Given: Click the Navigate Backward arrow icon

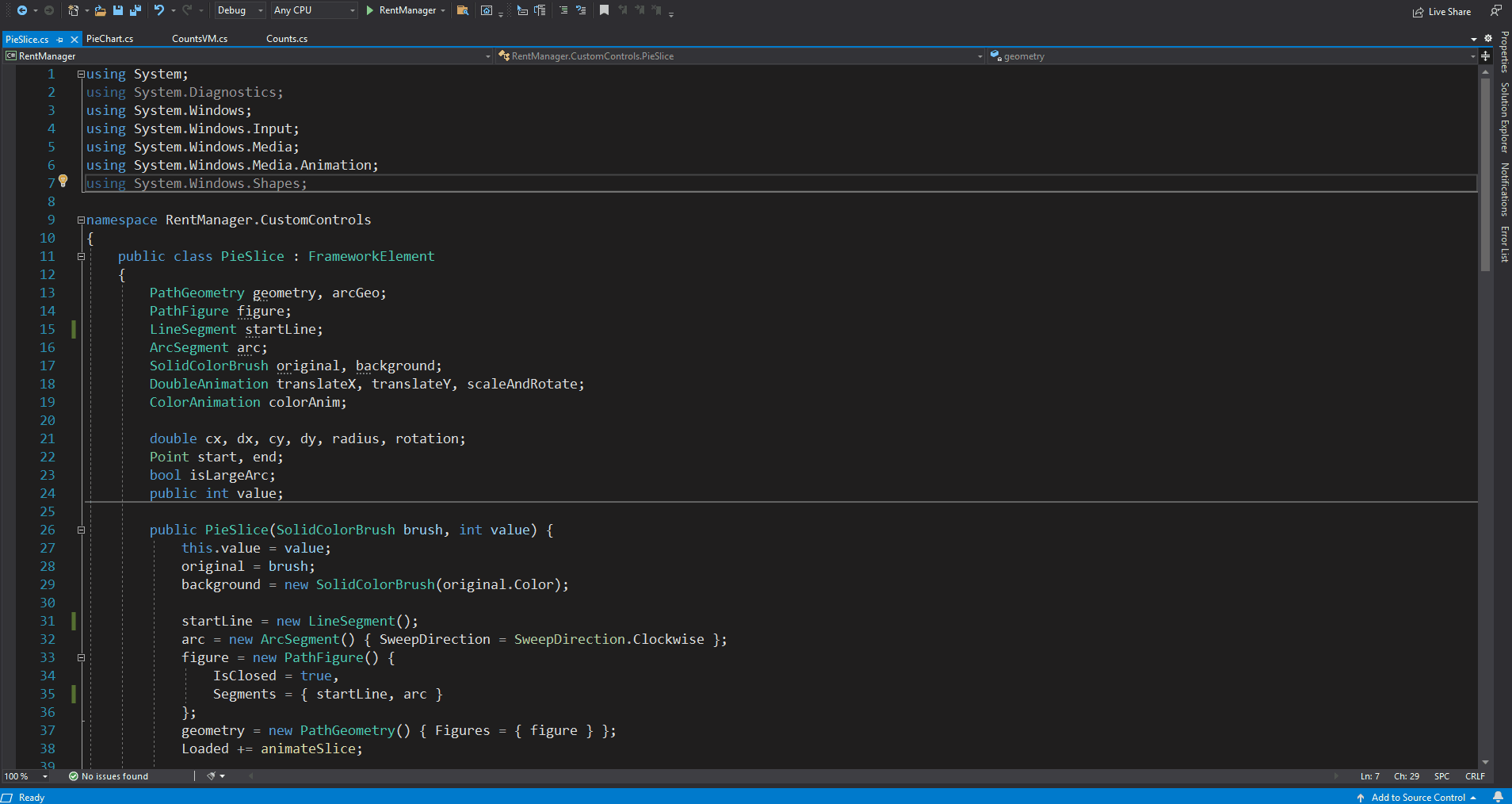Looking at the screenshot, I should point(21,10).
